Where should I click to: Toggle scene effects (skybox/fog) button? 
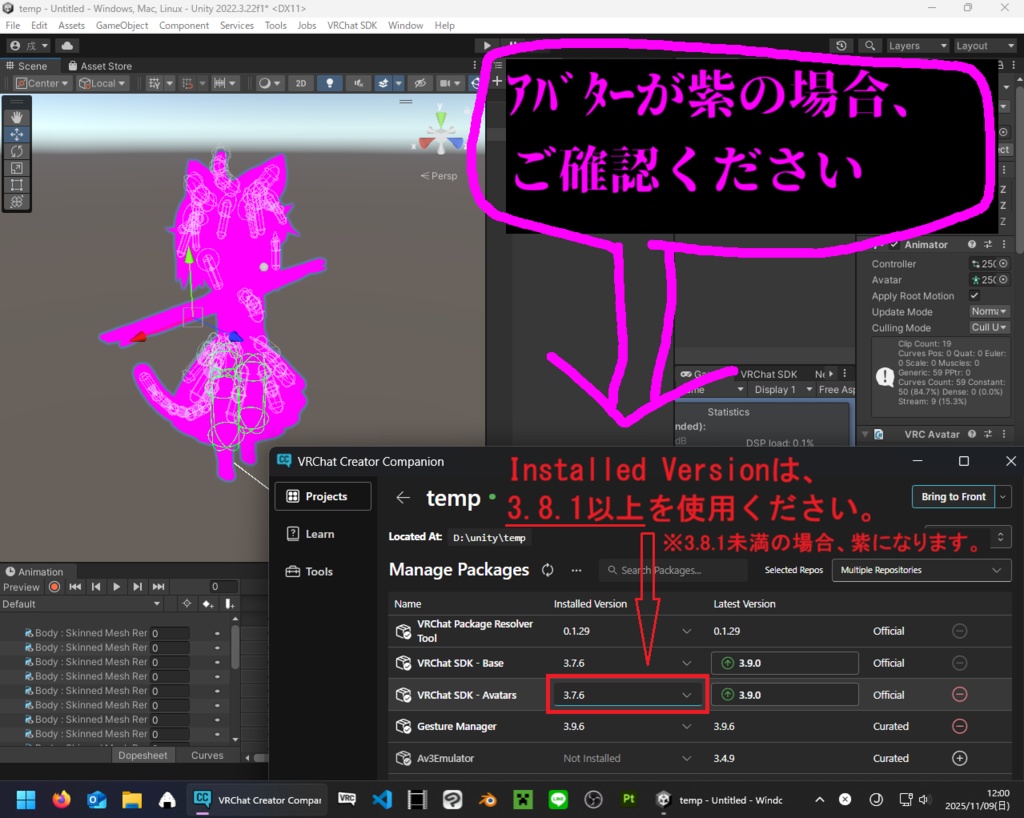383,84
